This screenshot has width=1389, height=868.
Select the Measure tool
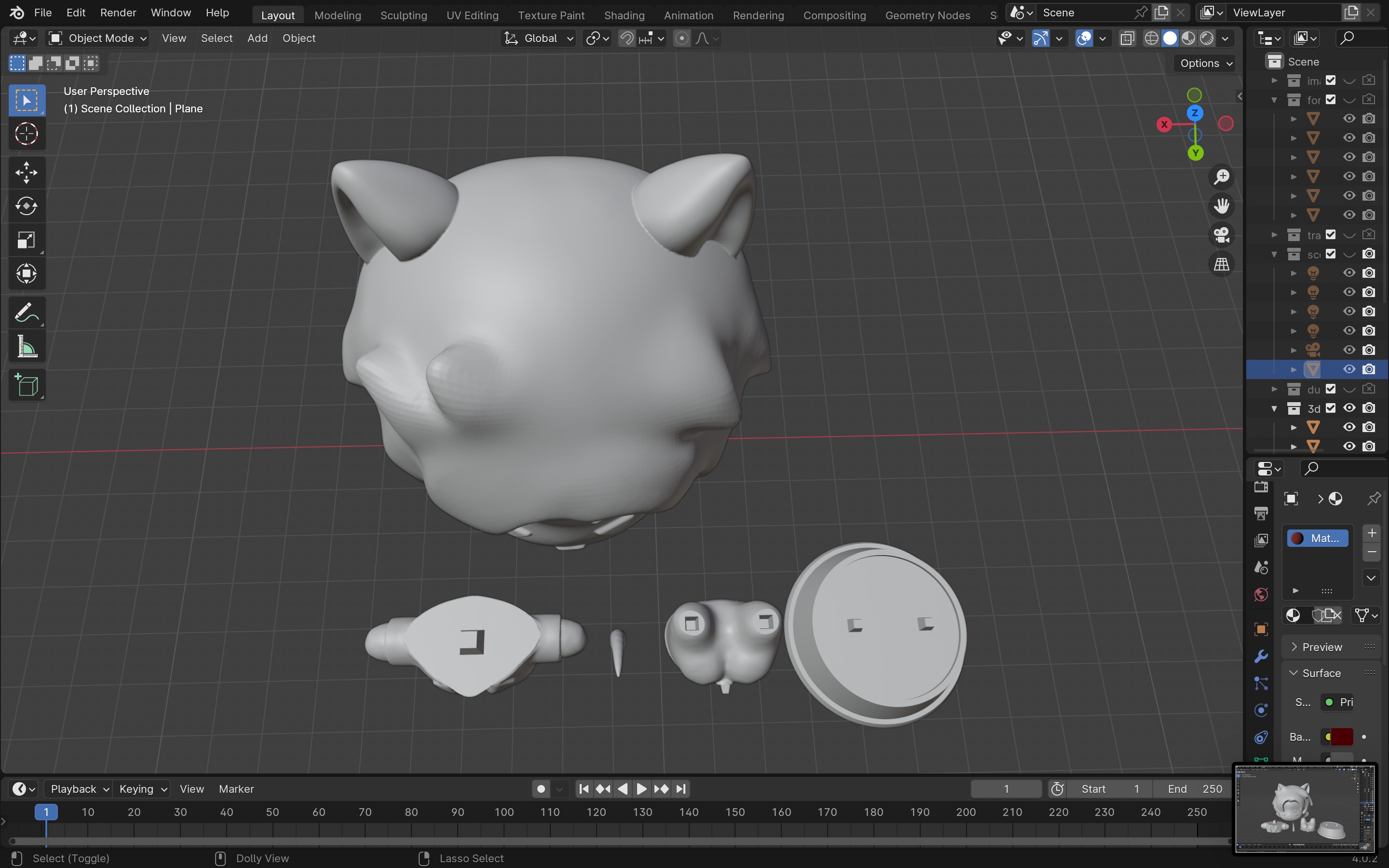(27, 347)
